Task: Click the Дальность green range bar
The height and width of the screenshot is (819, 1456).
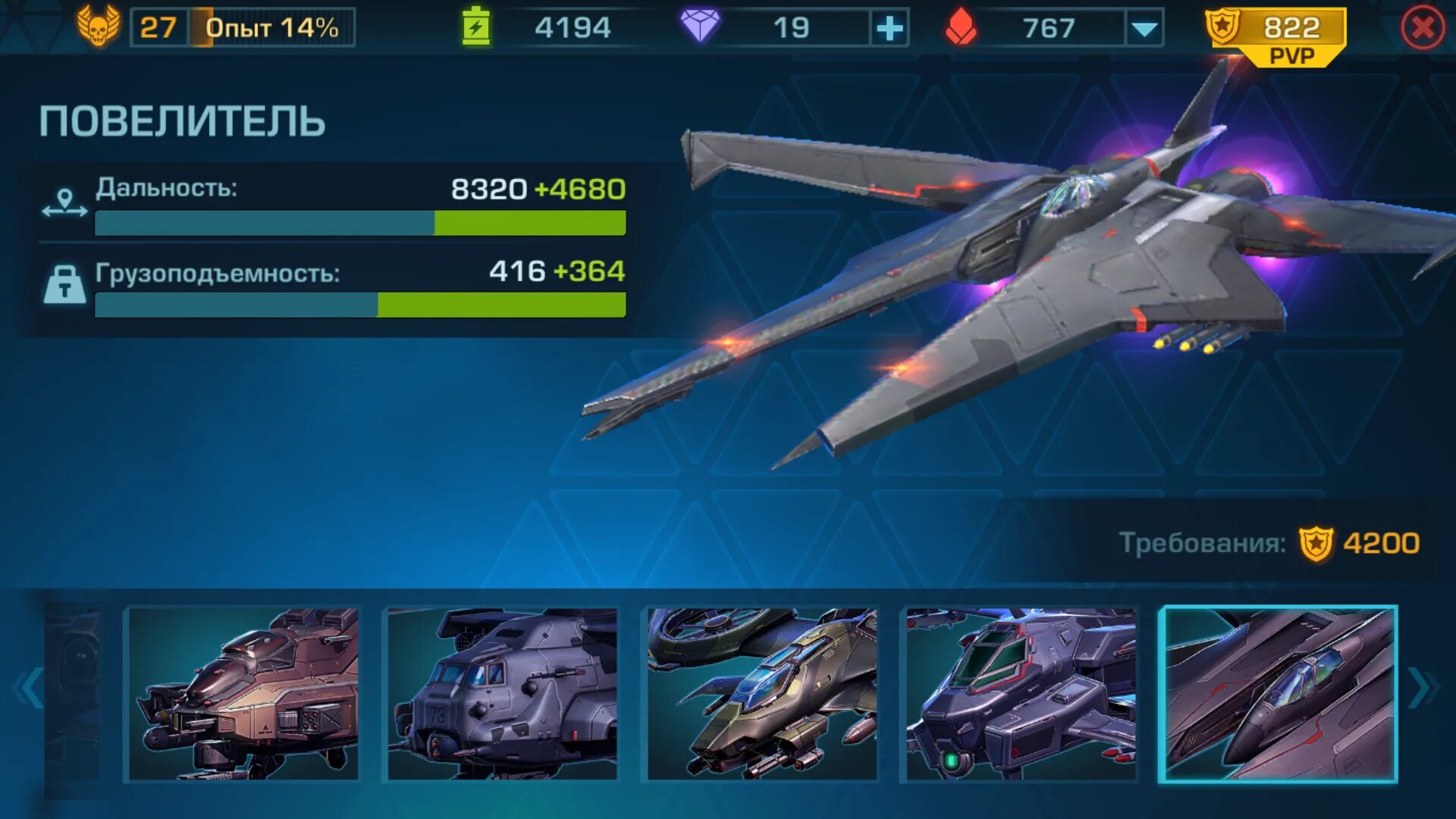Action: pyautogui.click(x=360, y=223)
